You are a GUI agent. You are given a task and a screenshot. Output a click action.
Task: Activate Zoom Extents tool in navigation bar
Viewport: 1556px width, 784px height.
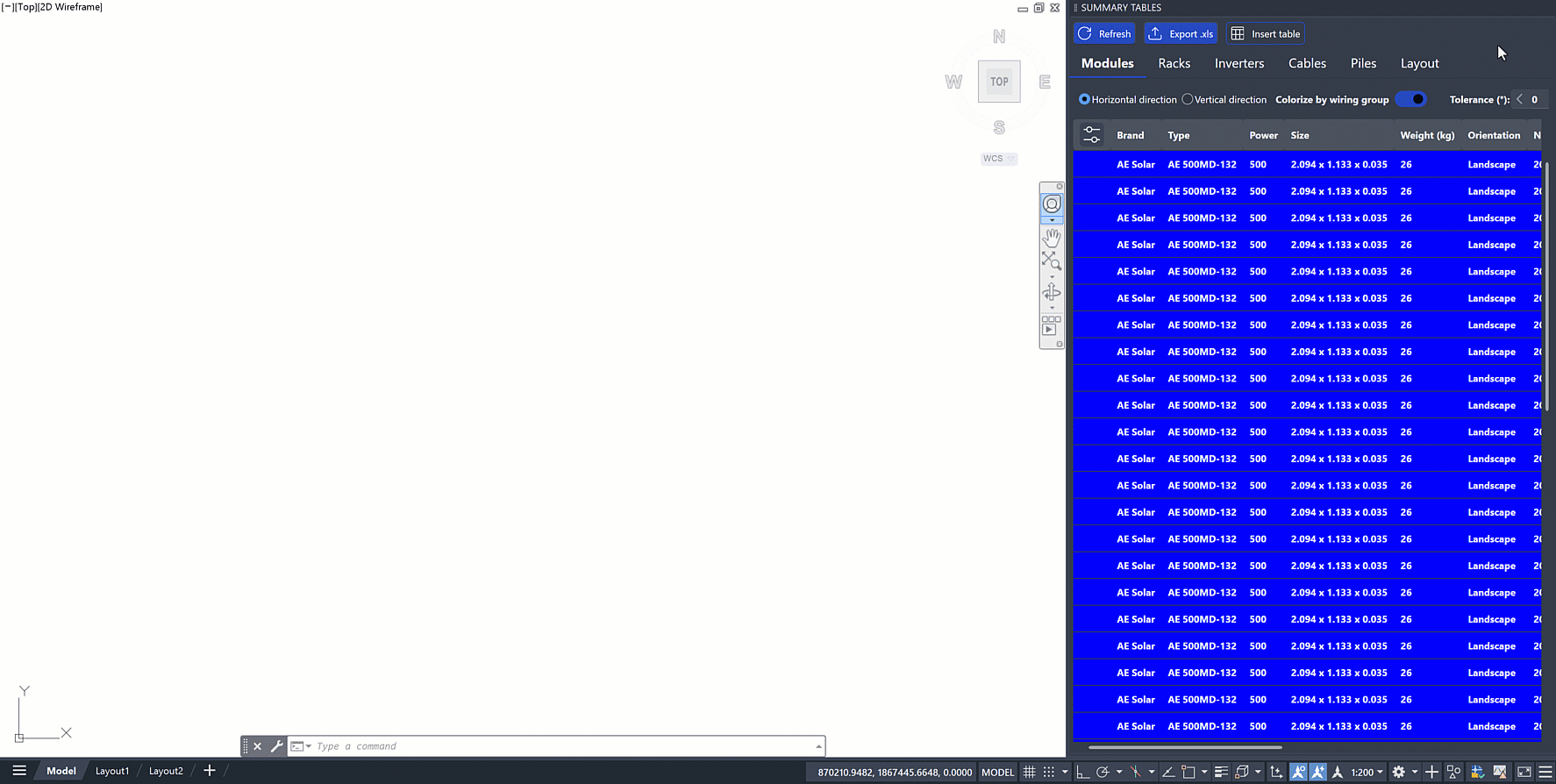click(1052, 260)
